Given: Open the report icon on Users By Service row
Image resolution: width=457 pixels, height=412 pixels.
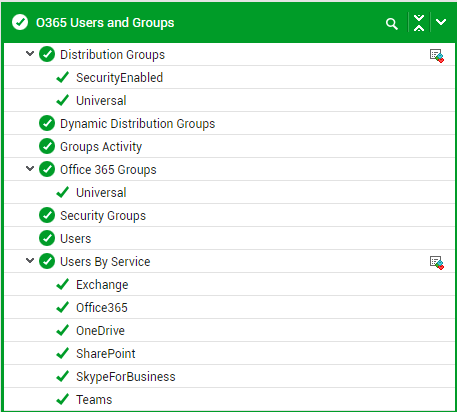Looking at the screenshot, I should coord(437,263).
